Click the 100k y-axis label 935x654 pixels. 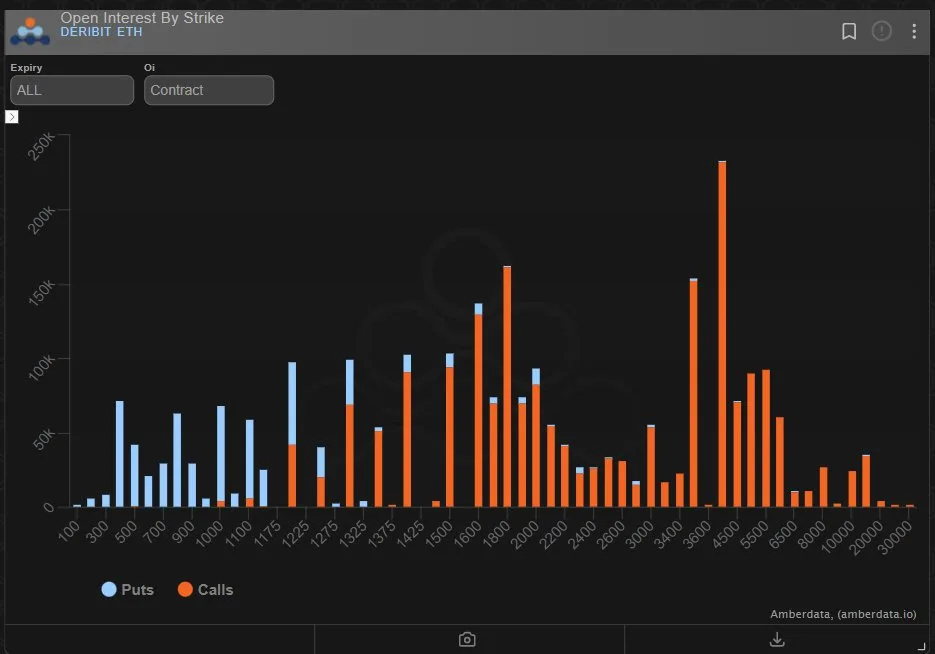41,368
